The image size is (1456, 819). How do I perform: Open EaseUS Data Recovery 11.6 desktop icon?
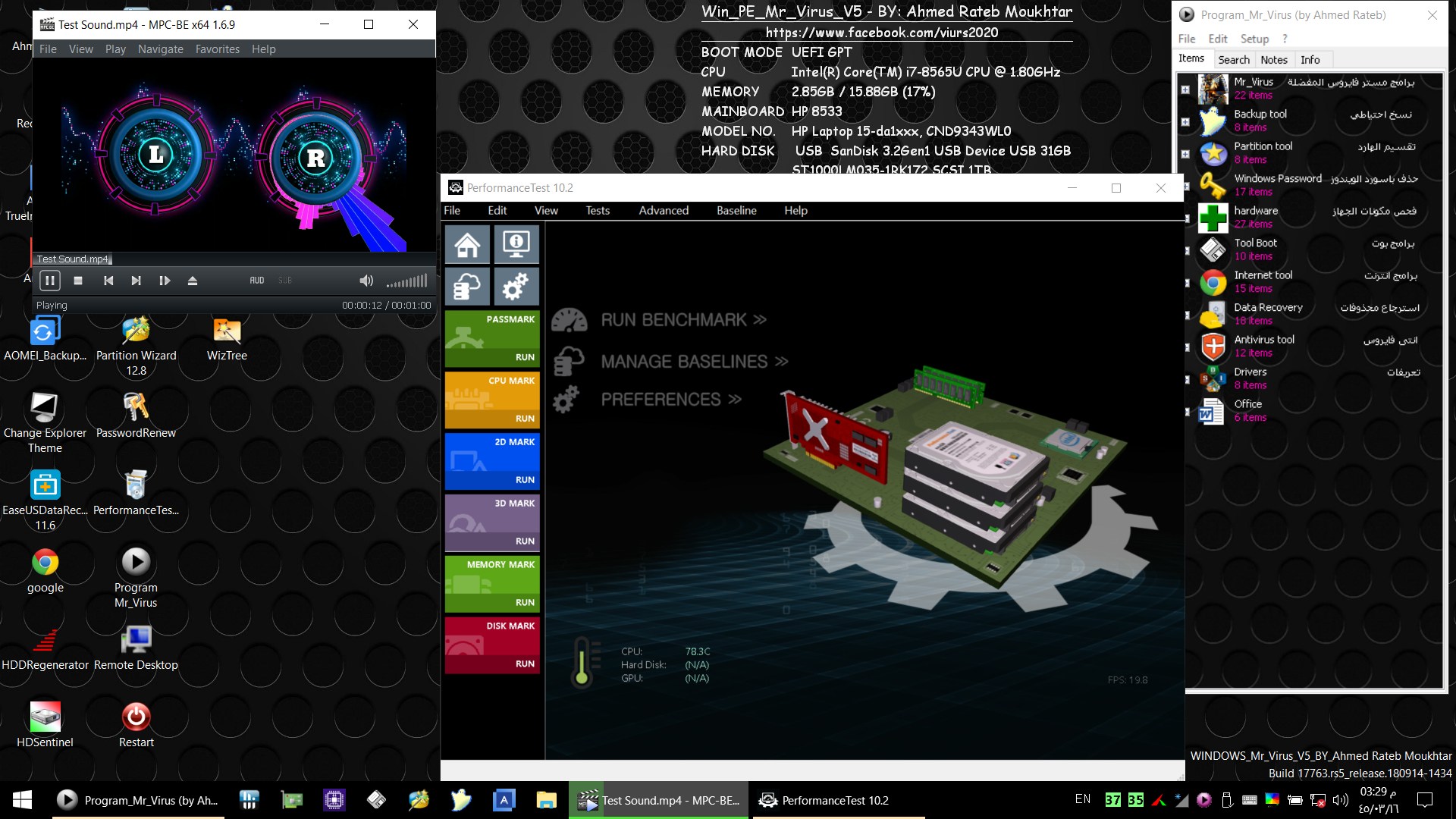[45, 501]
